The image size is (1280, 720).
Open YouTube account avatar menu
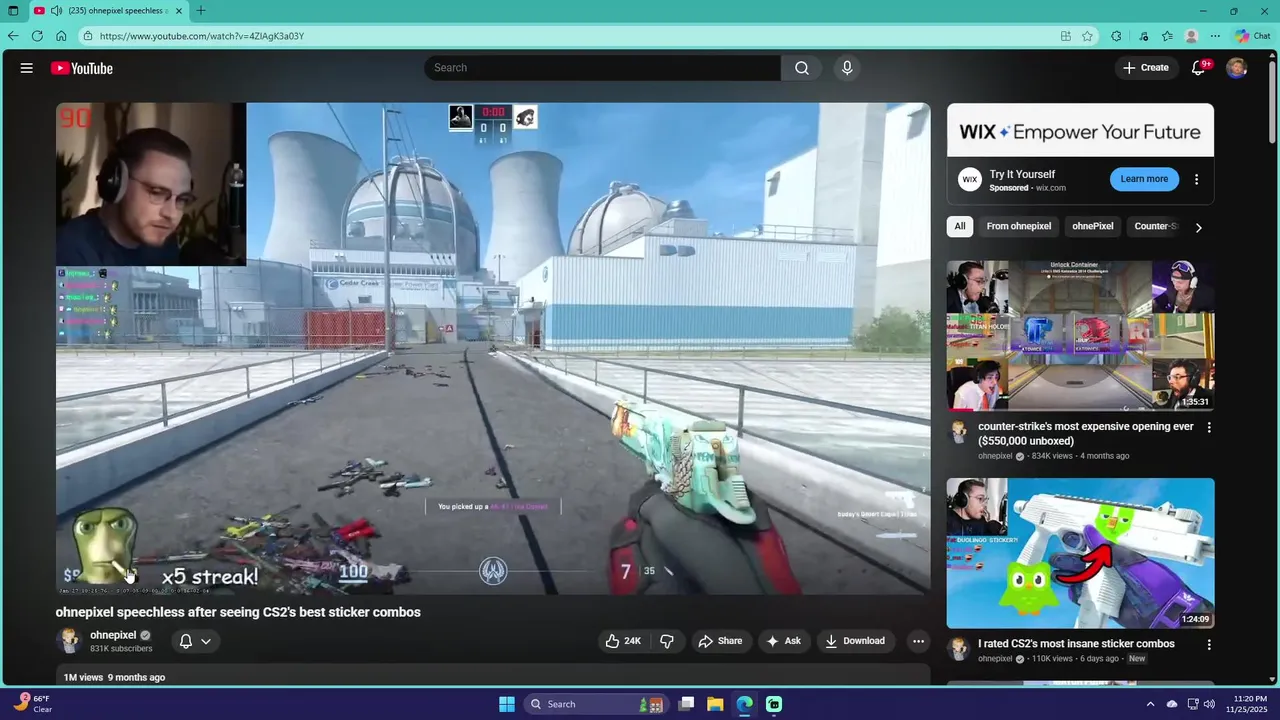(x=1237, y=68)
